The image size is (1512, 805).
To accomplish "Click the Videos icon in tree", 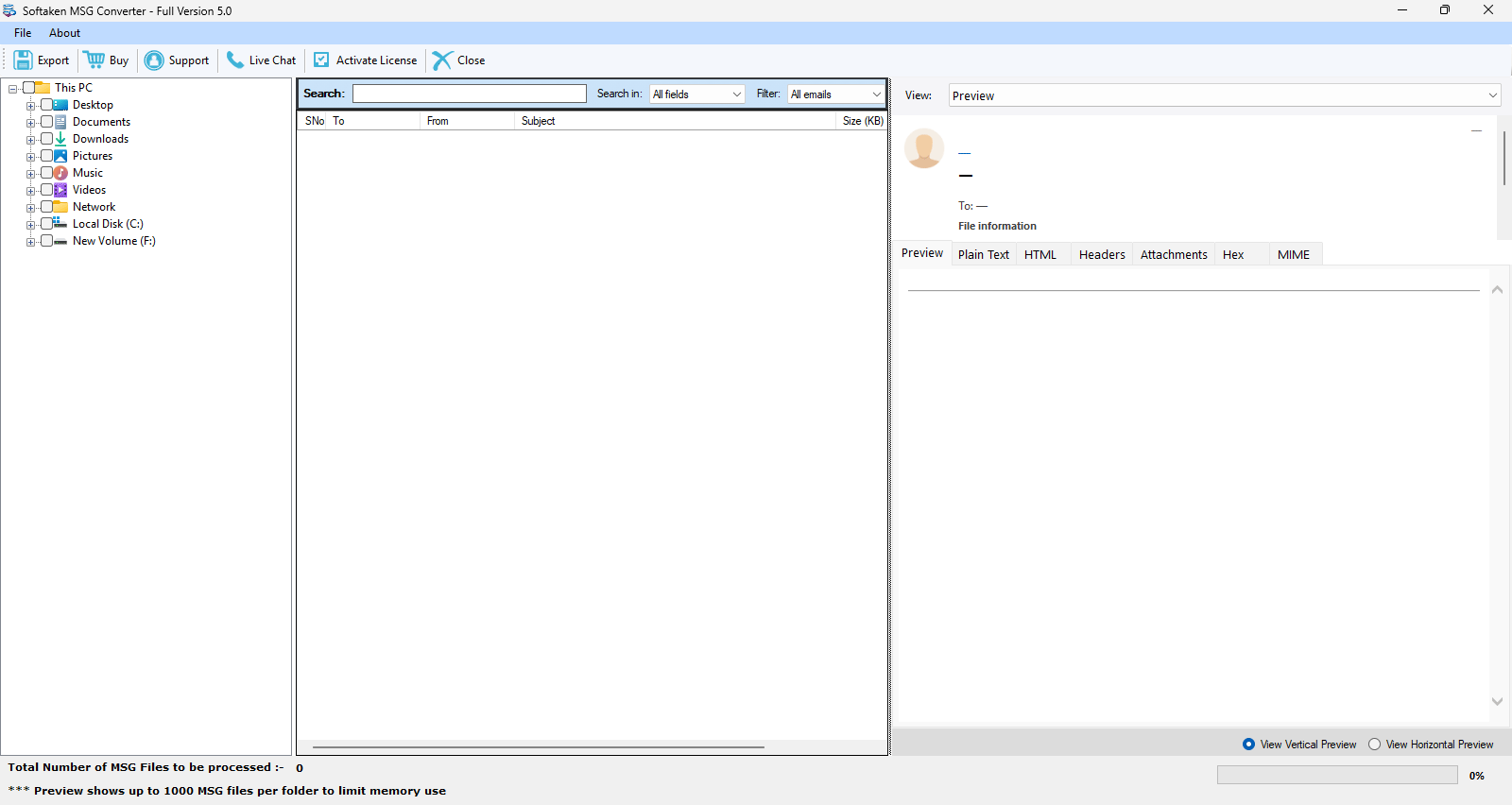I will [60, 190].
